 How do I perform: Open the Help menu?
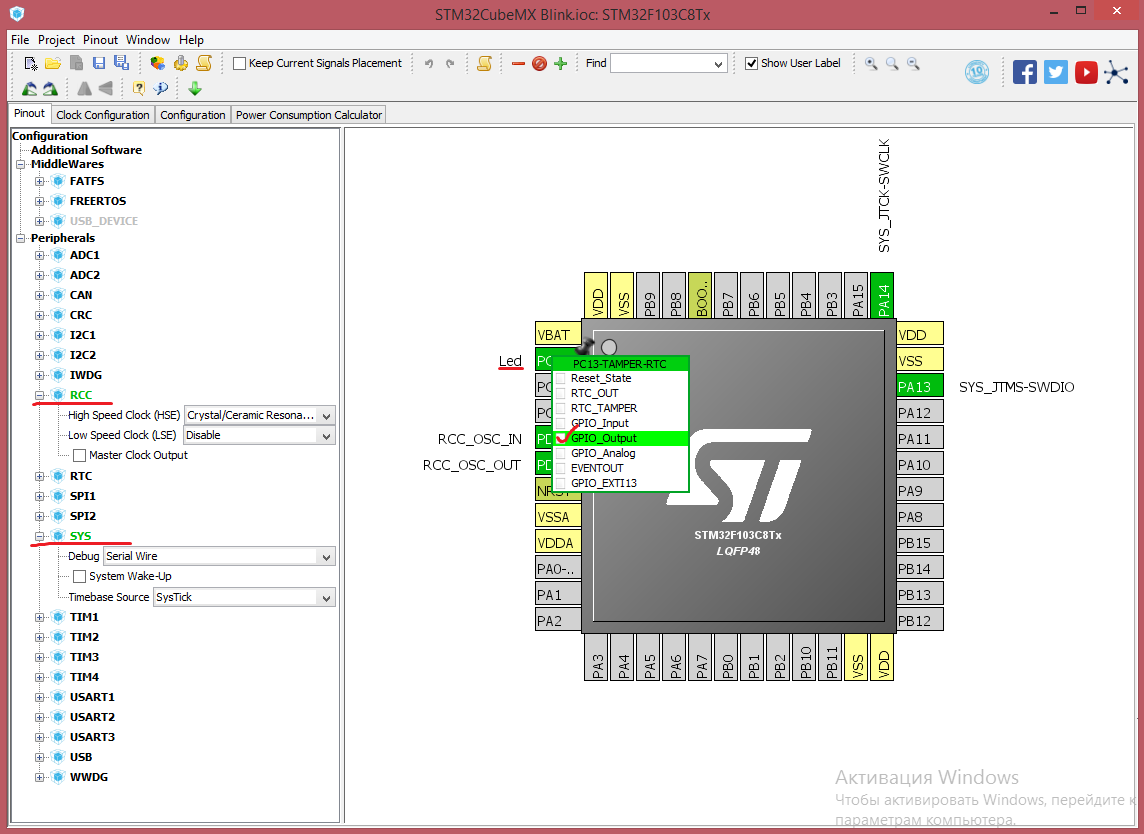pyautogui.click(x=191, y=40)
